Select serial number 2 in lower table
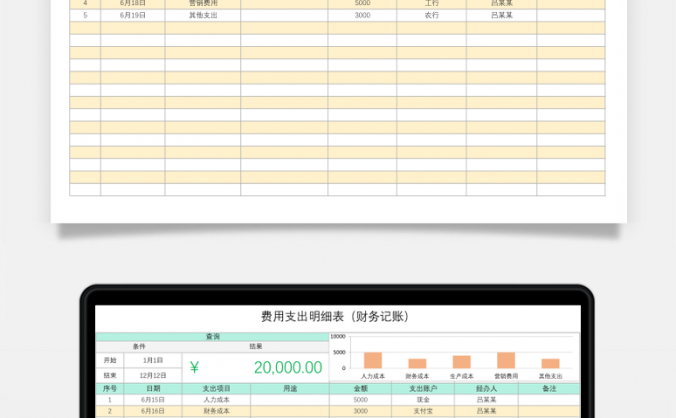Image resolution: width=676 pixels, height=418 pixels. point(110,411)
